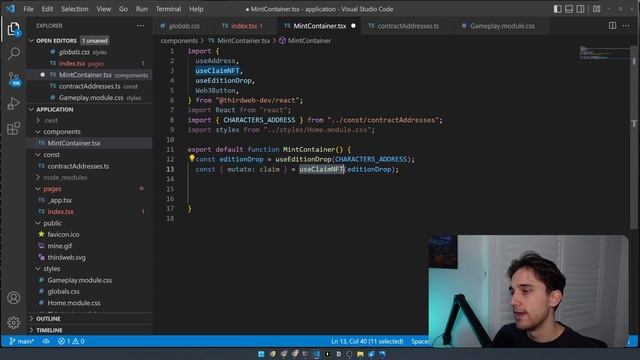
Task: Open mine.gif in public folder
Action: (60, 246)
